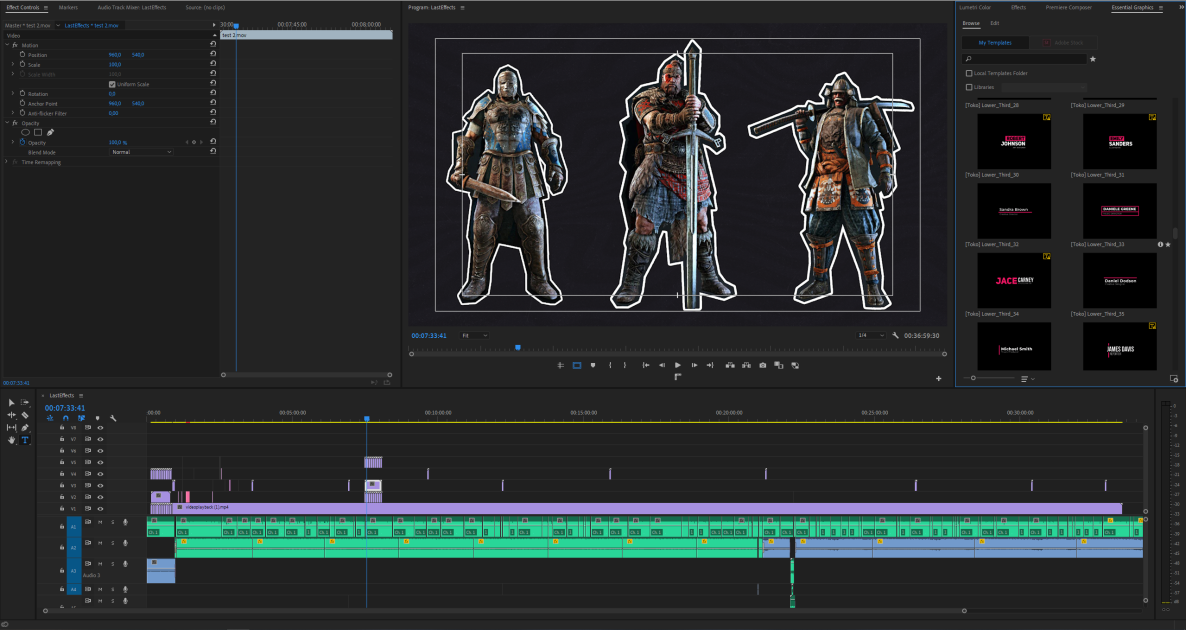Step back one frame
Image resolution: width=1186 pixels, height=630 pixels.
click(x=662, y=365)
